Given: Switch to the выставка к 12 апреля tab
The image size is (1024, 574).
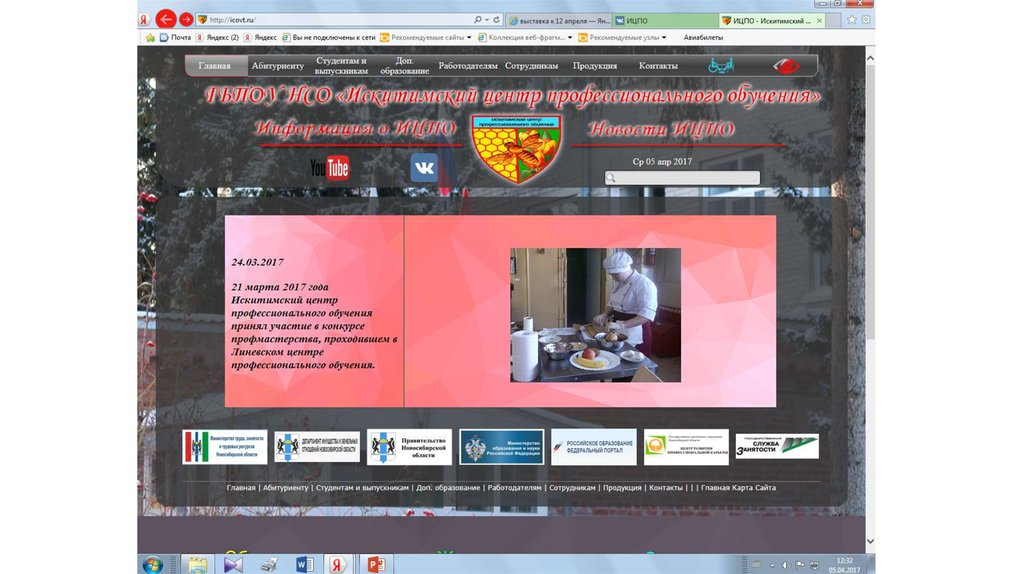Looking at the screenshot, I should (x=558, y=20).
